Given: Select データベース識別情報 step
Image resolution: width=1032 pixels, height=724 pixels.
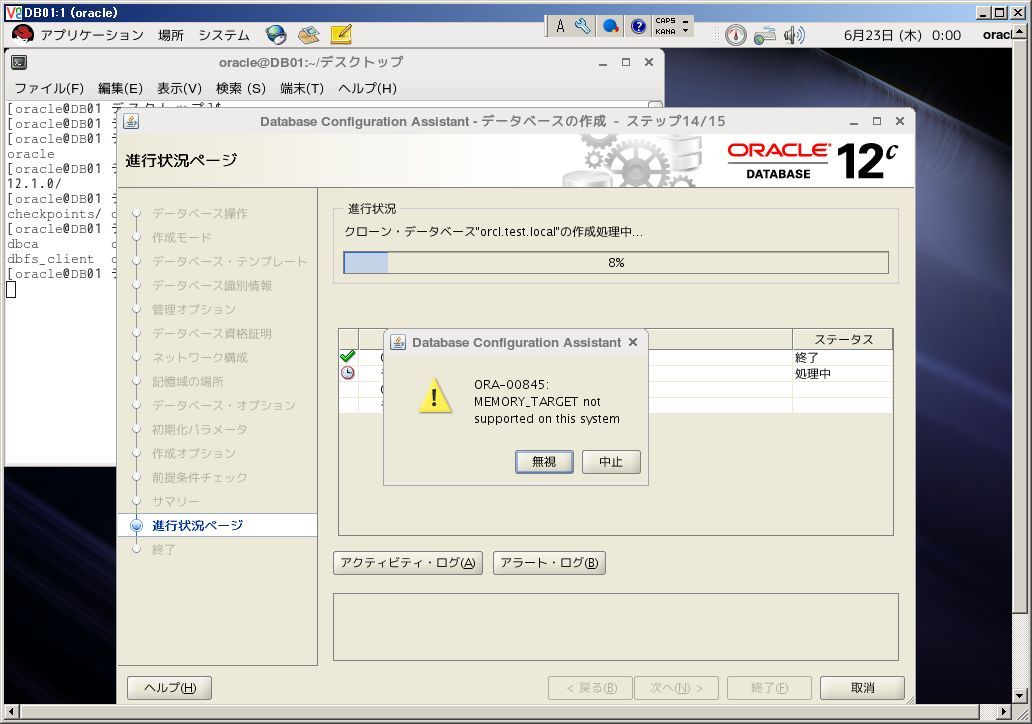Looking at the screenshot, I should point(212,286).
